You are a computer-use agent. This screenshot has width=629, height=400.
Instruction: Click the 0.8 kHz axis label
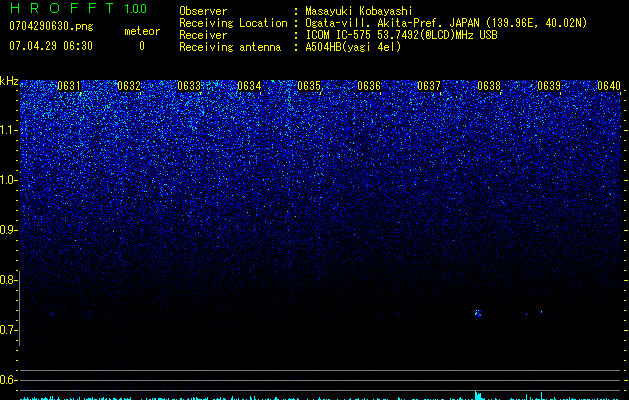(x=9, y=280)
